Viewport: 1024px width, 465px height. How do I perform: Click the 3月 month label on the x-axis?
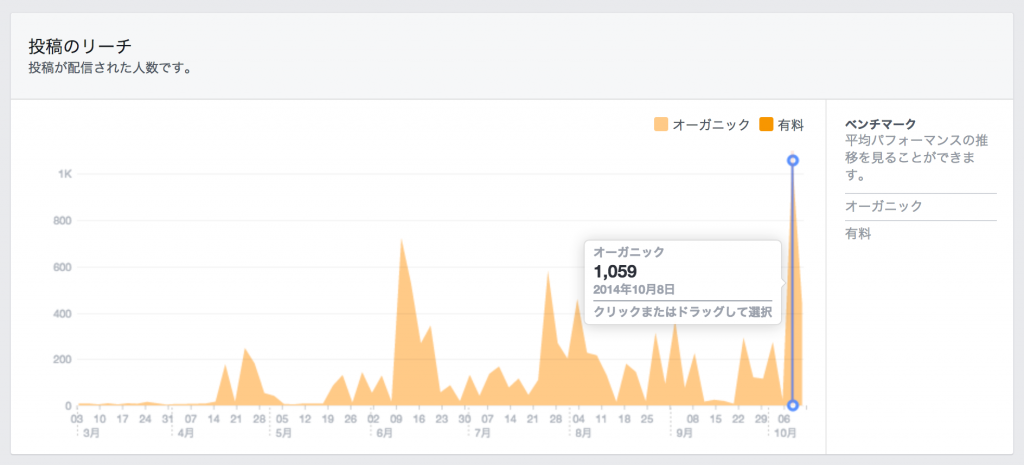tap(91, 433)
